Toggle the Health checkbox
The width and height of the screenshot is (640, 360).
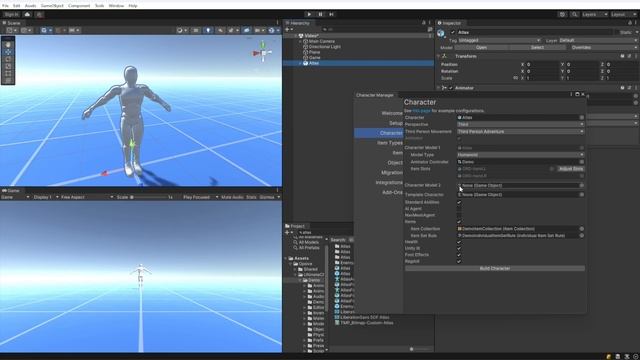tap(459, 242)
